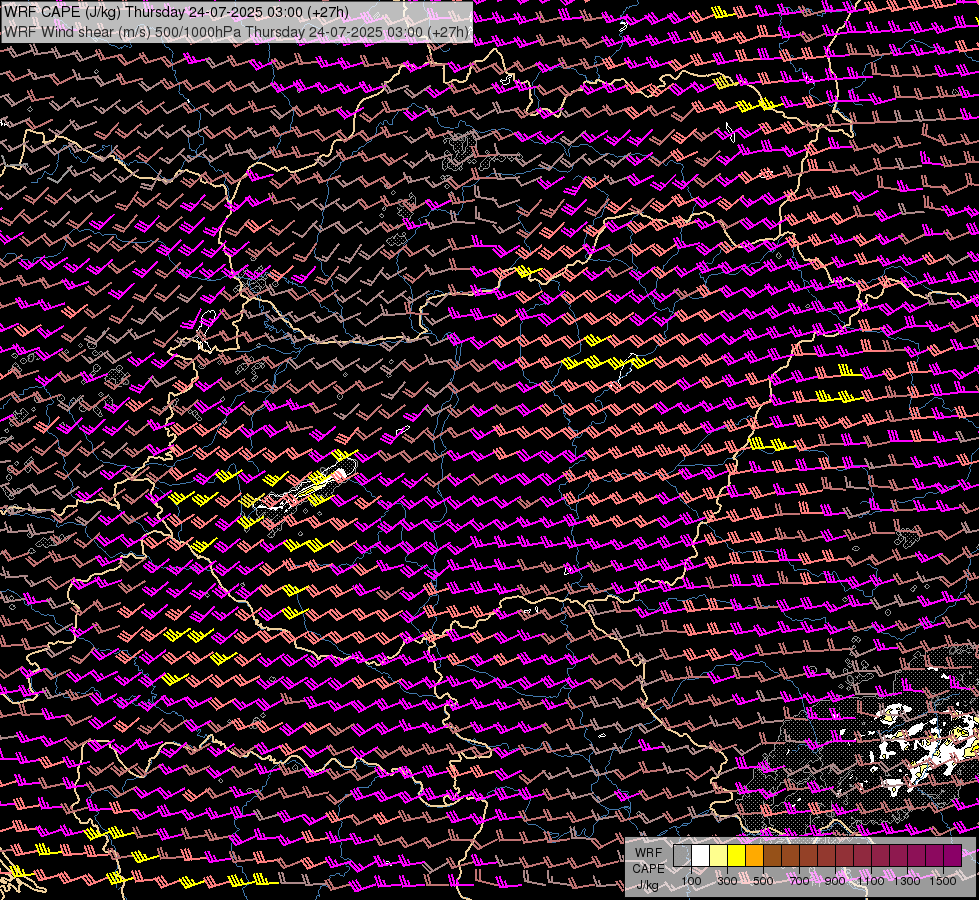Click the legend value 500
This screenshot has width=979, height=900.
point(763,881)
